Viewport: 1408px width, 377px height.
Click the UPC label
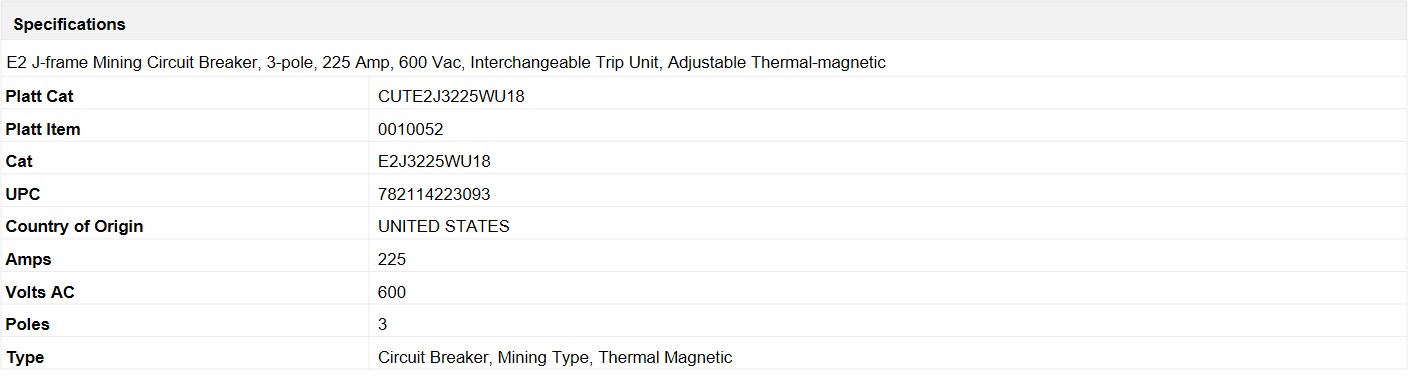(23, 194)
